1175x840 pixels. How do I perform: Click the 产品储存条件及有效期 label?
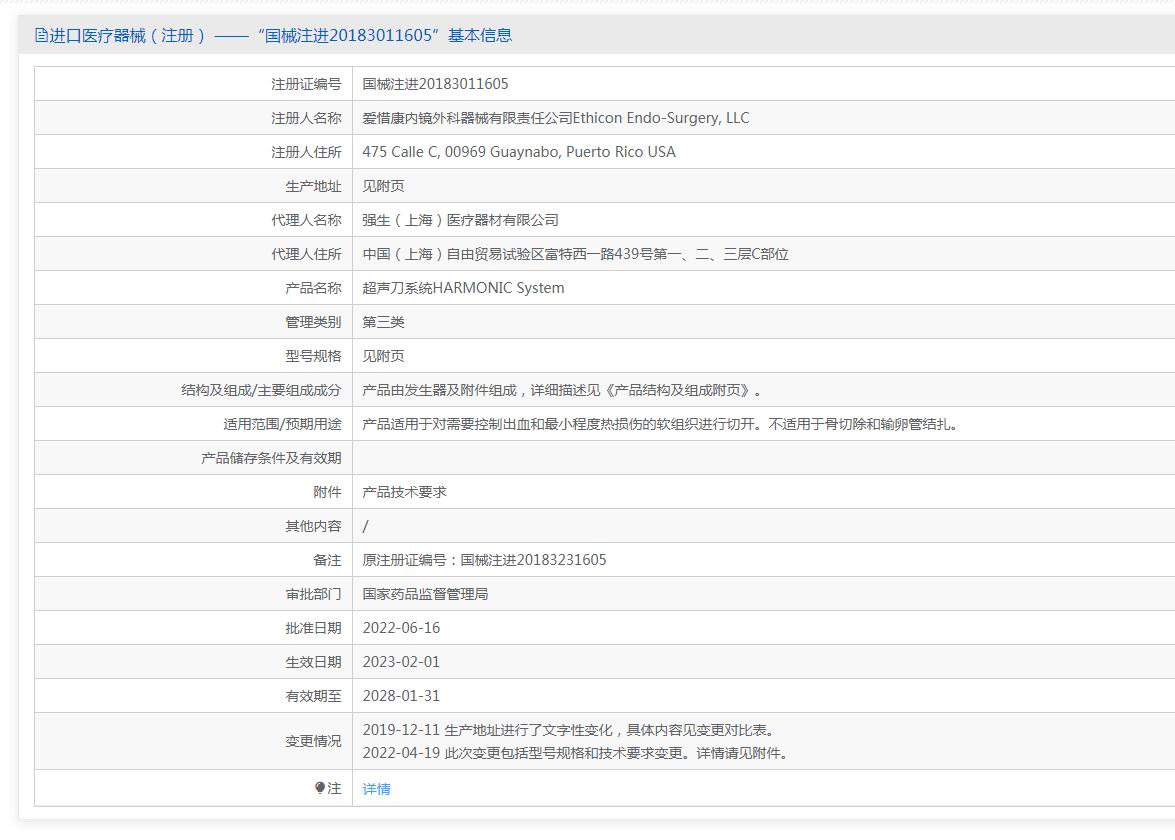(271, 458)
